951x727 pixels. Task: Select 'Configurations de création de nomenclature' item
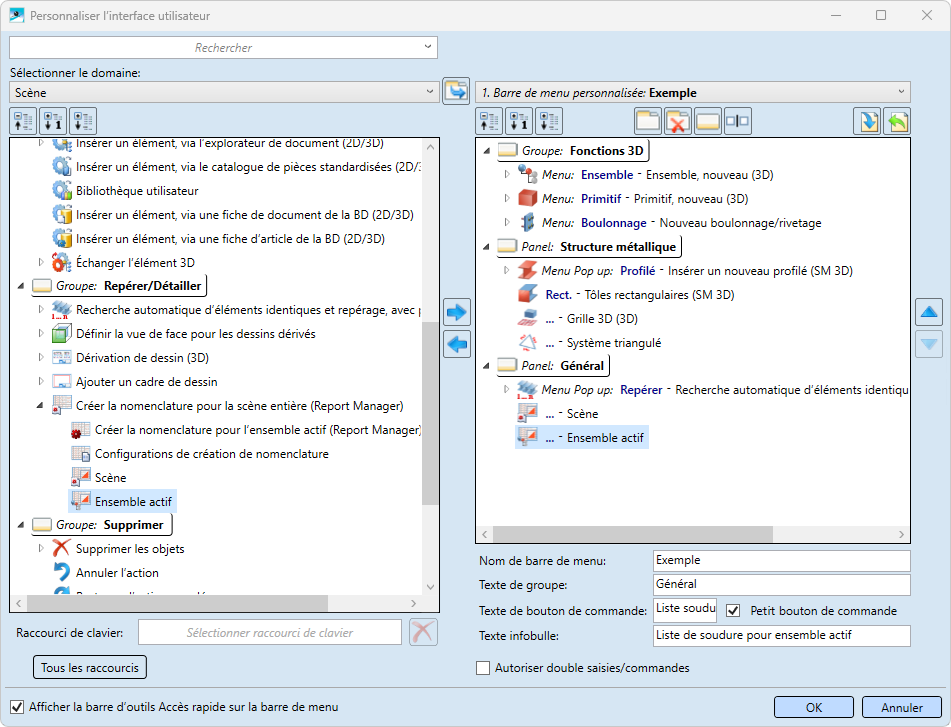click(x=211, y=454)
